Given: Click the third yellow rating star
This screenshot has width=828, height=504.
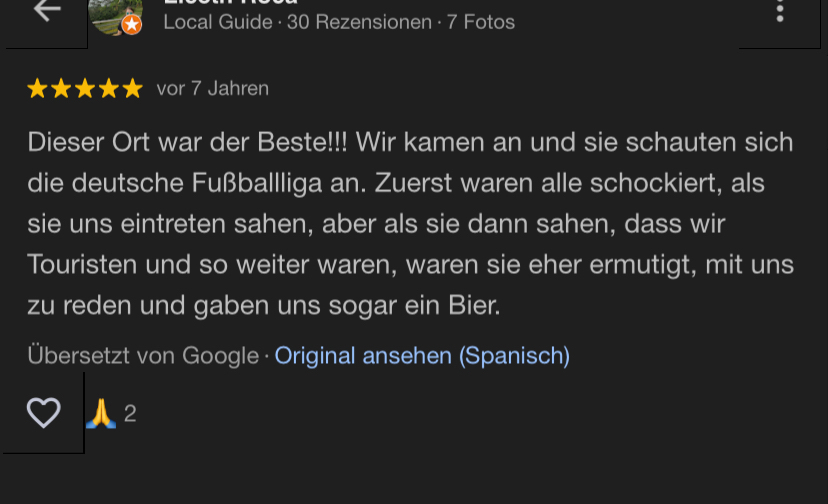Looking at the screenshot, I should point(85,89).
